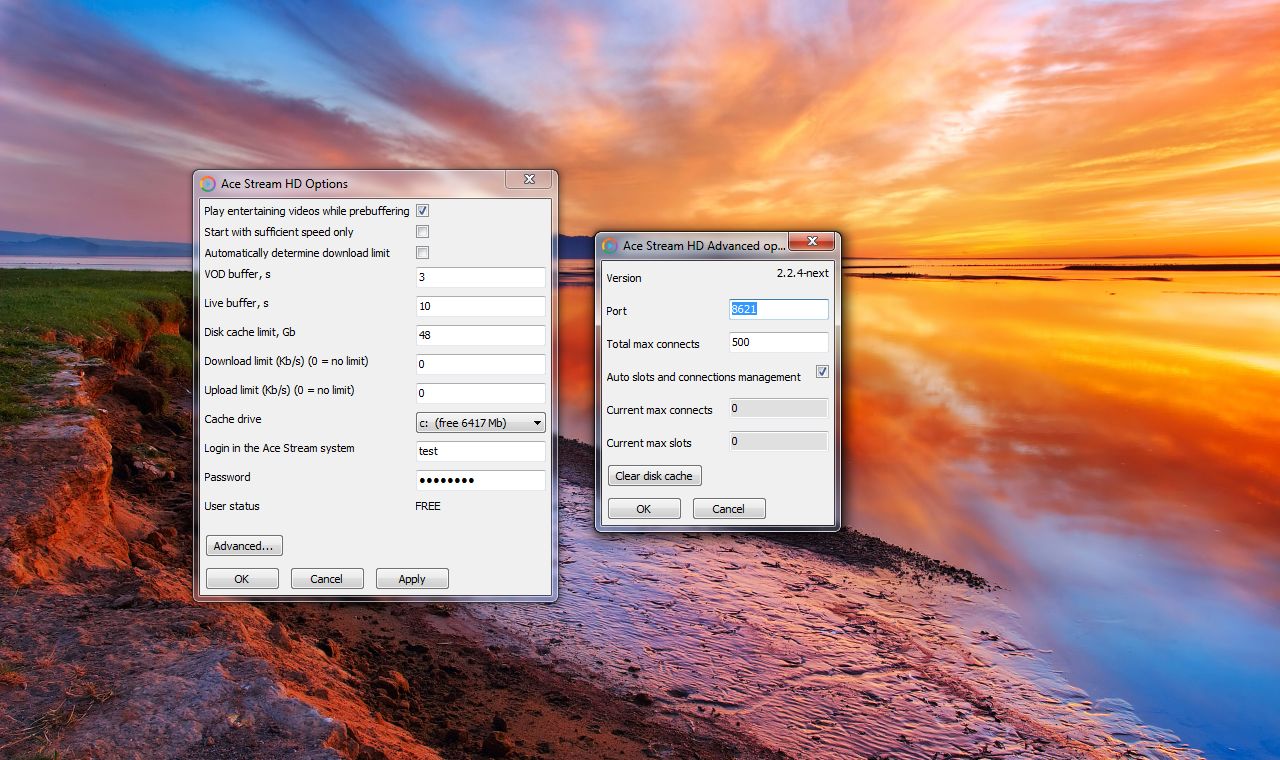Click the Login field containing test

pos(481,451)
